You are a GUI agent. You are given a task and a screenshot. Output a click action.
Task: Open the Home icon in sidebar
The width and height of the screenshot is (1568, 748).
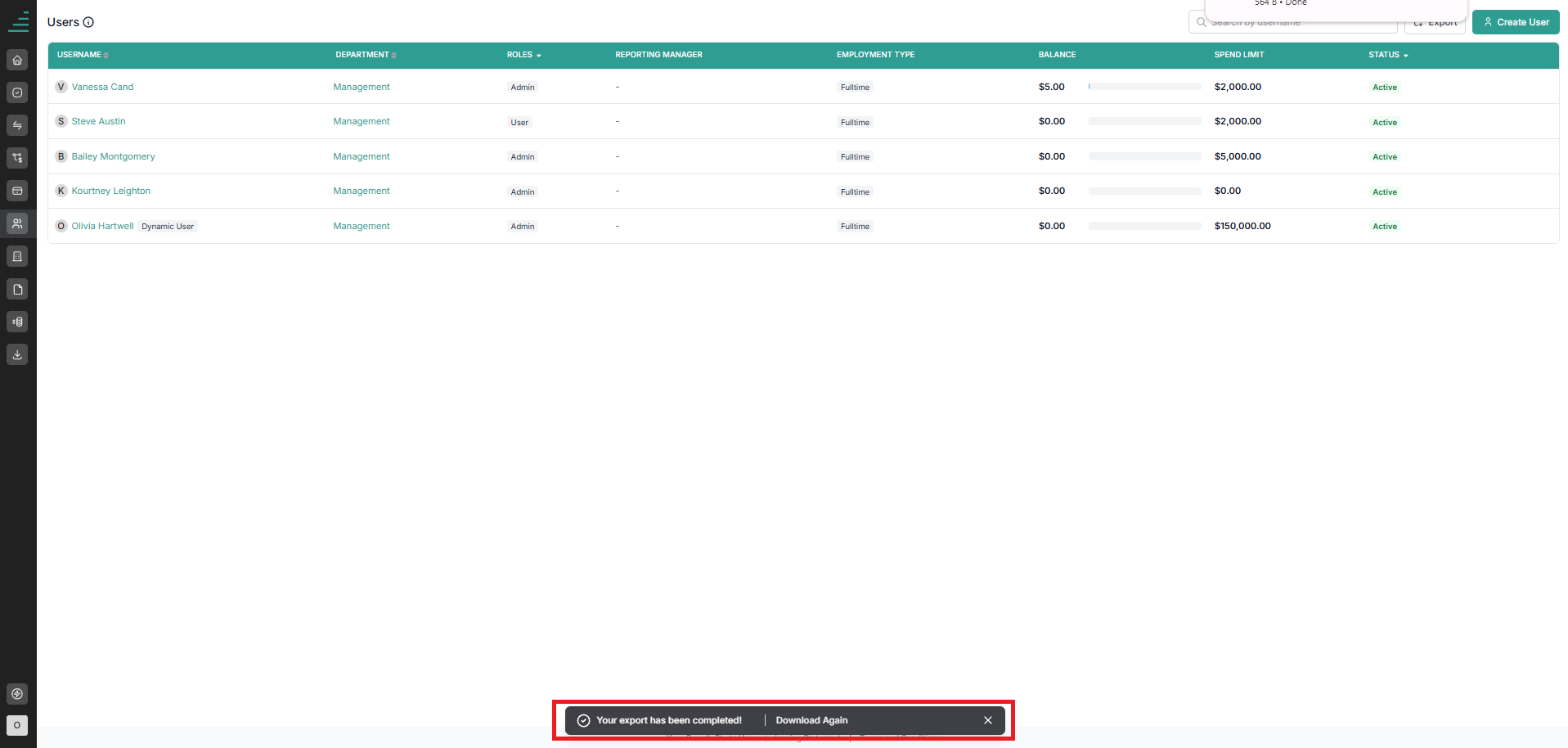pyautogui.click(x=17, y=60)
